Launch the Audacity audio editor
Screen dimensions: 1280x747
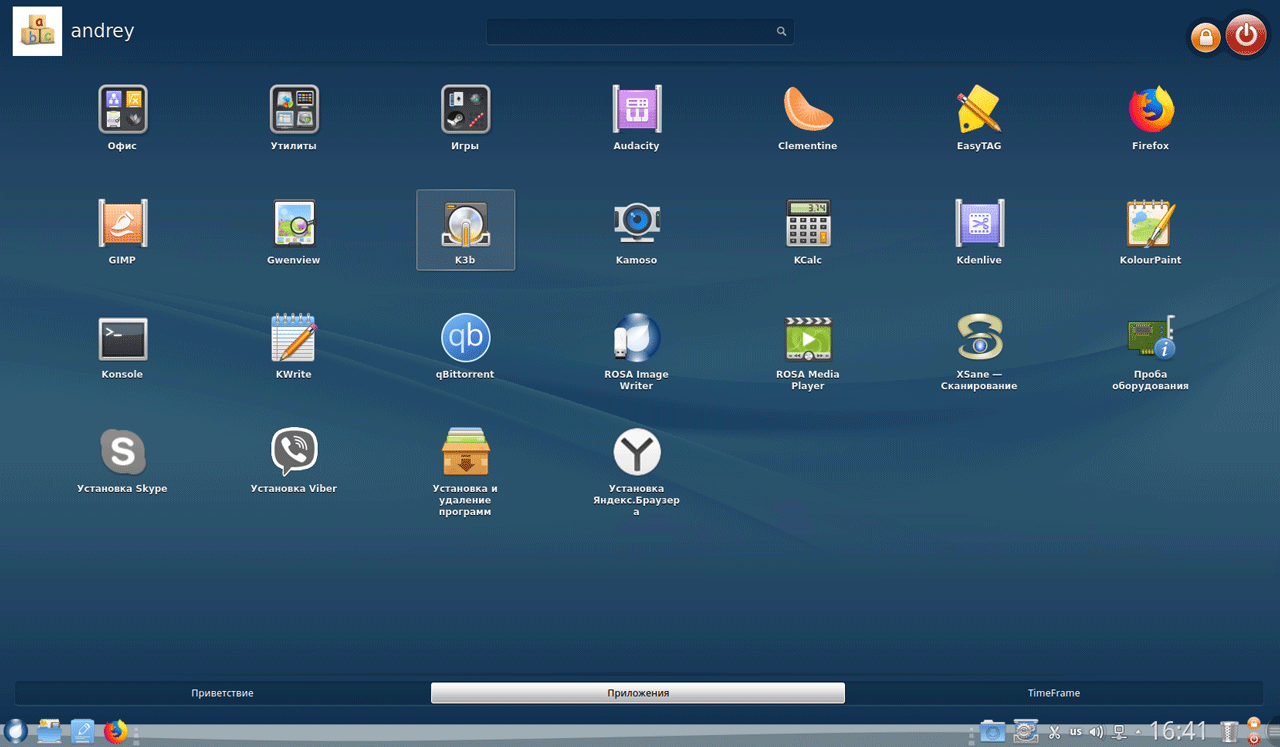pos(636,110)
